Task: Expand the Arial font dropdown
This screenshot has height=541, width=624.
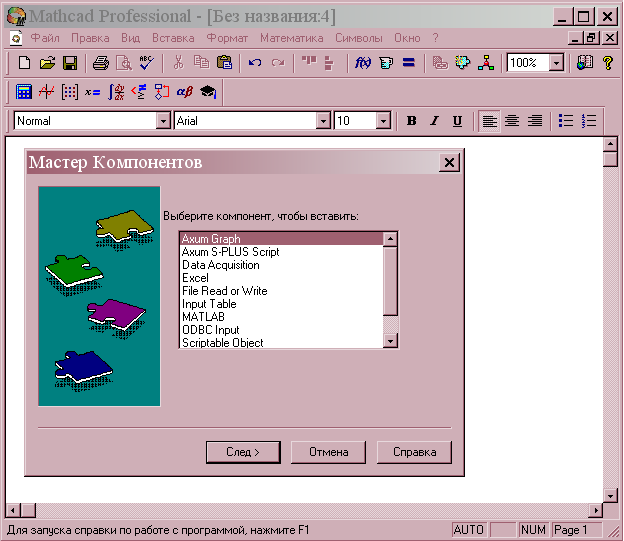Action: pyautogui.click(x=323, y=121)
